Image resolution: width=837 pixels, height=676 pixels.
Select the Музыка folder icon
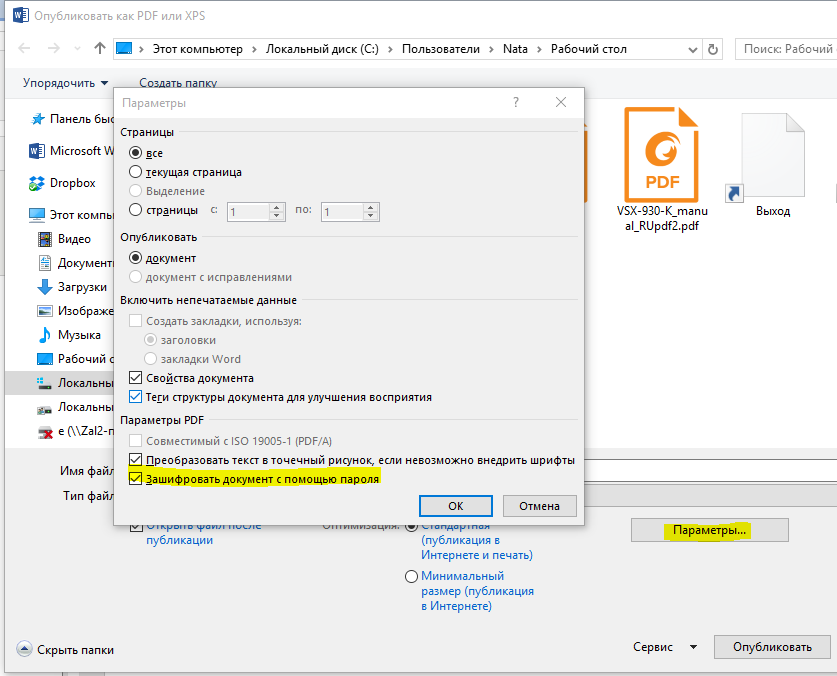pyautogui.click(x=44, y=335)
